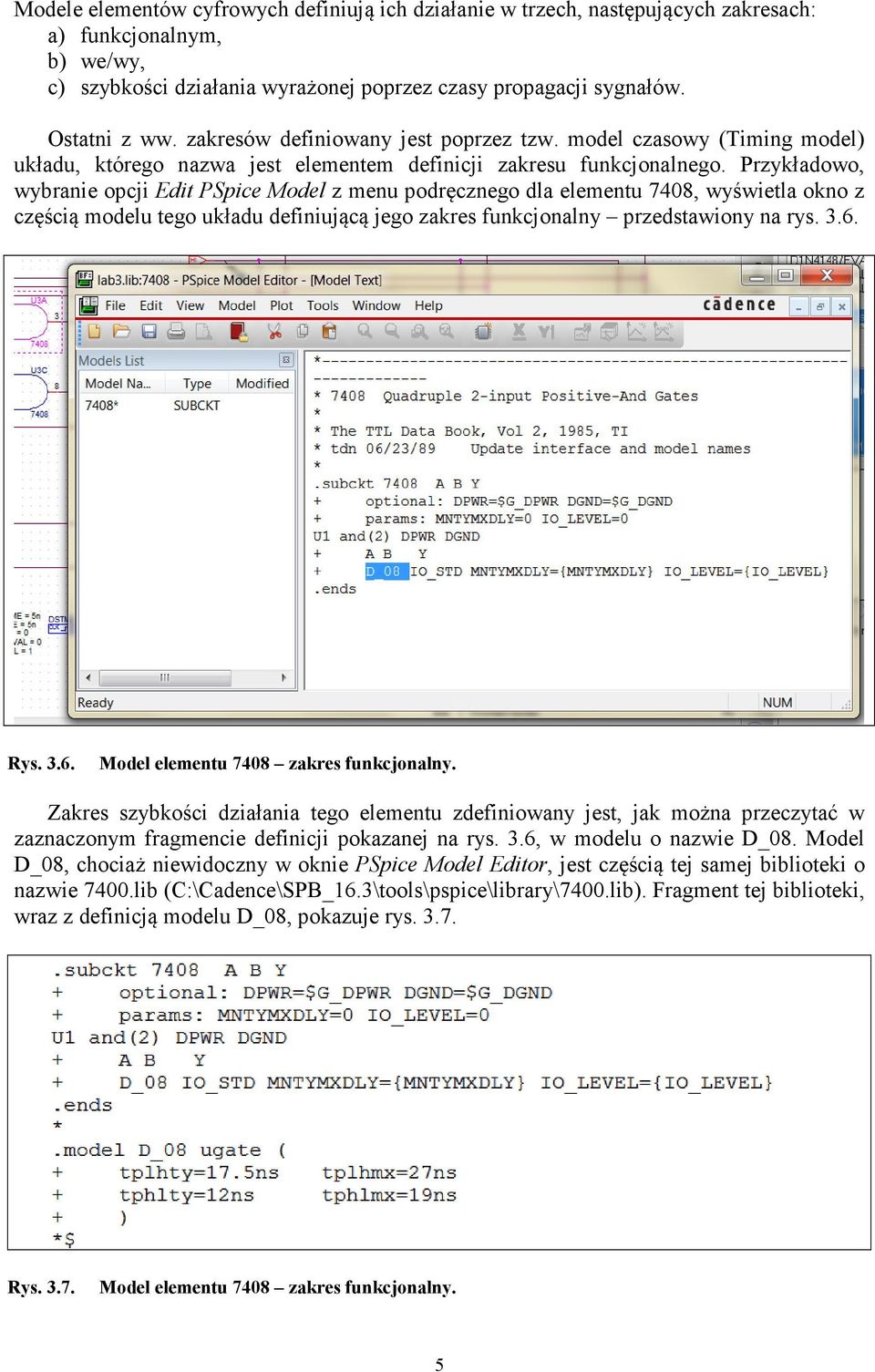Screen dimensions: 875x1372
Task: Click the third greyed plot icon
Action: (636, 331)
